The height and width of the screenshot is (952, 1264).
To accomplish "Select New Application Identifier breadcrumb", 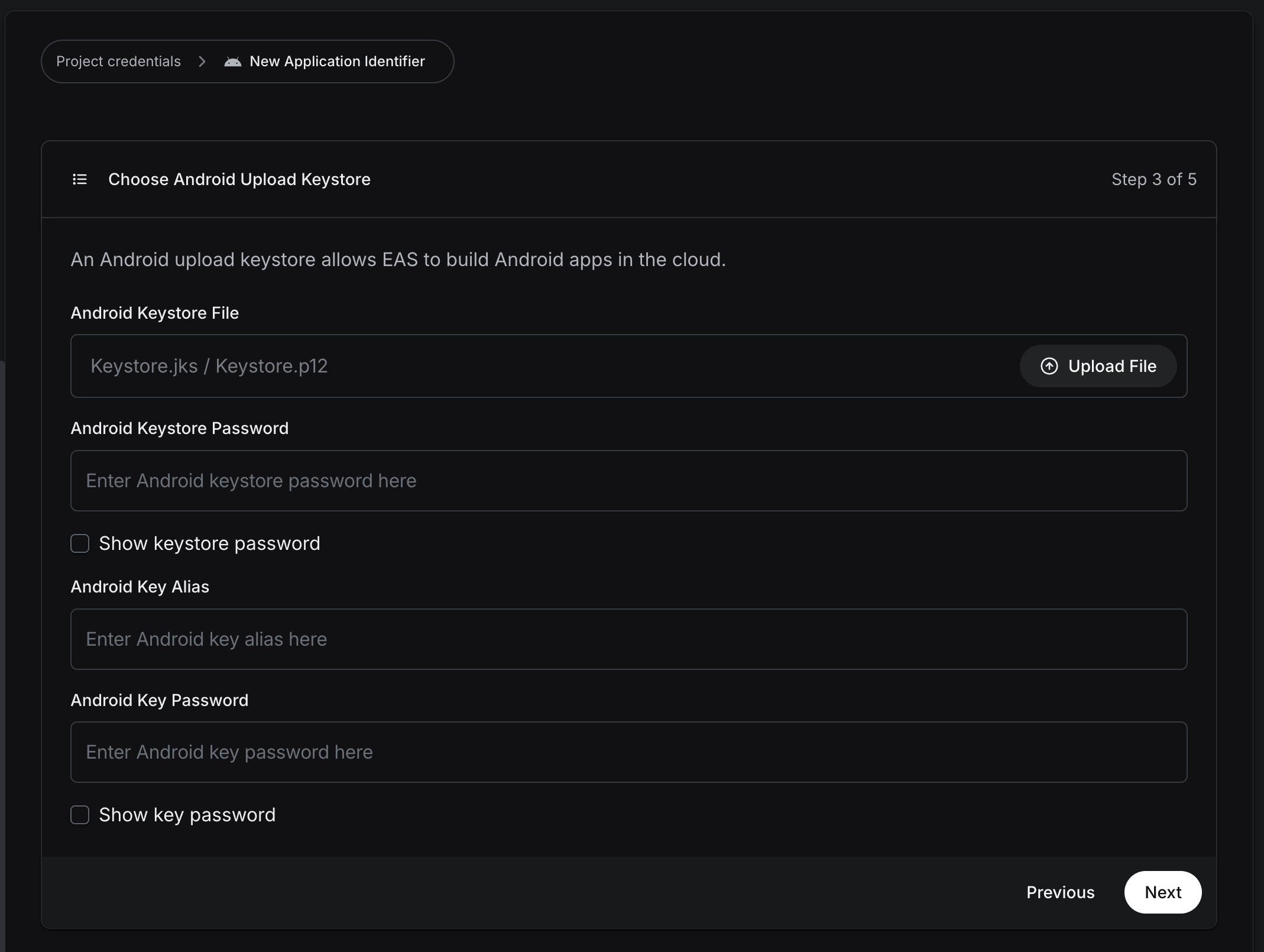I will pos(337,61).
